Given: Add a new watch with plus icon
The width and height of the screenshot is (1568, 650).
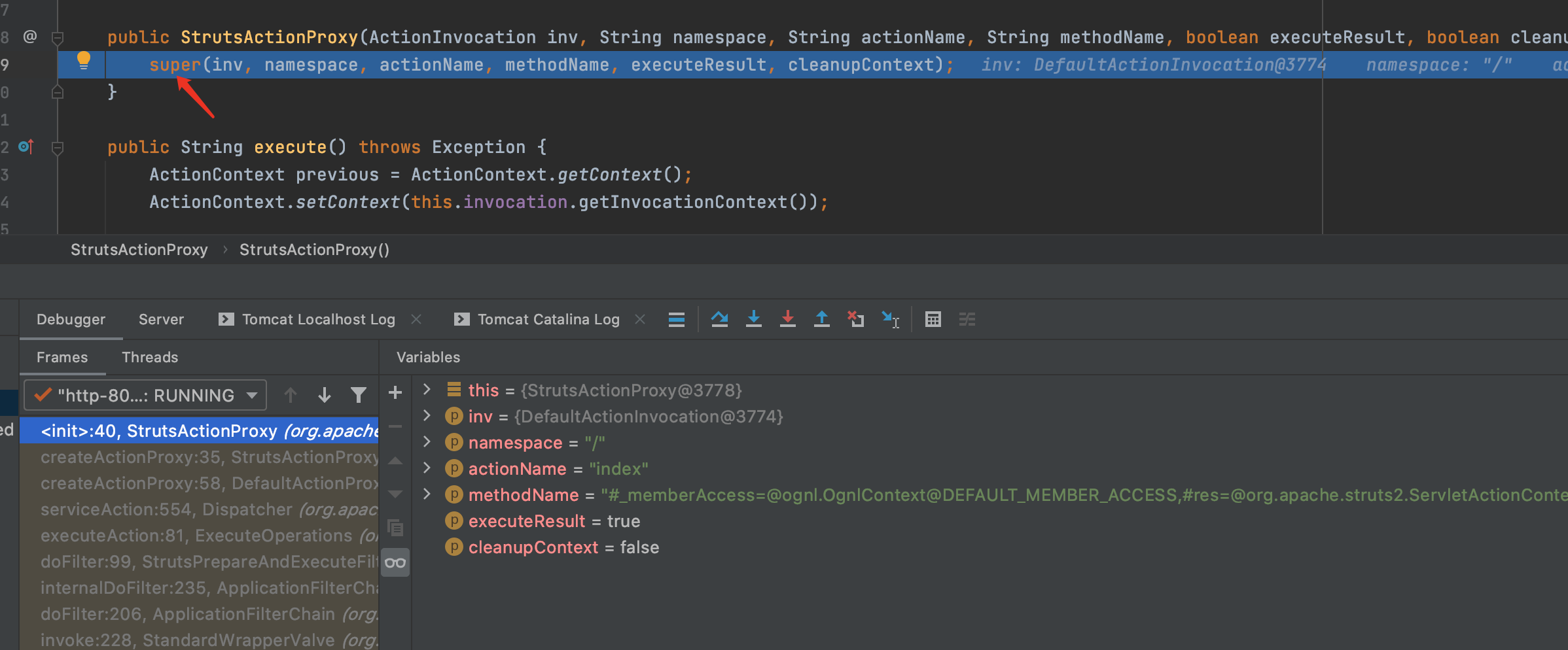Looking at the screenshot, I should (395, 392).
